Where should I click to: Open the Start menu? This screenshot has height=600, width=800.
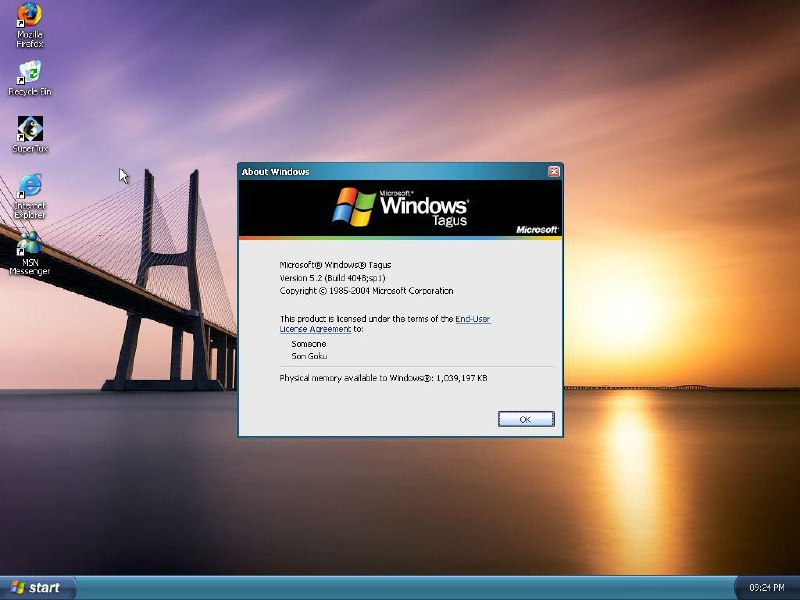click(x=38, y=588)
